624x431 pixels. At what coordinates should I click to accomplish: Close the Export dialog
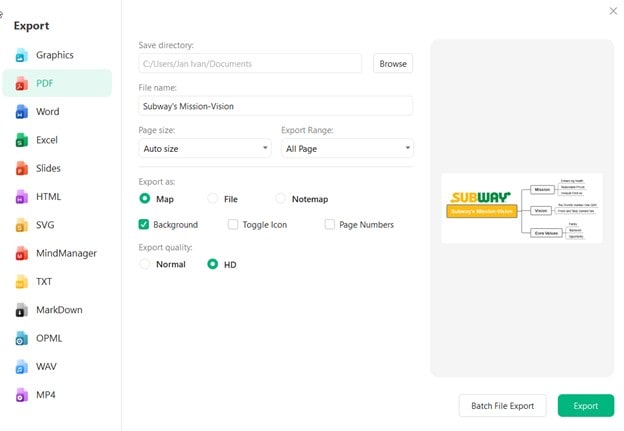tap(613, 11)
